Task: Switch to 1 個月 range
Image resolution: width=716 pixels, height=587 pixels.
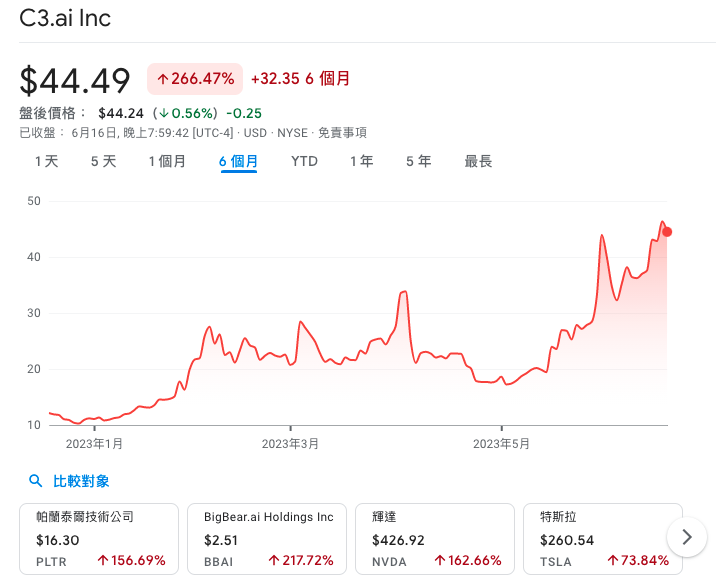Action: (x=167, y=161)
